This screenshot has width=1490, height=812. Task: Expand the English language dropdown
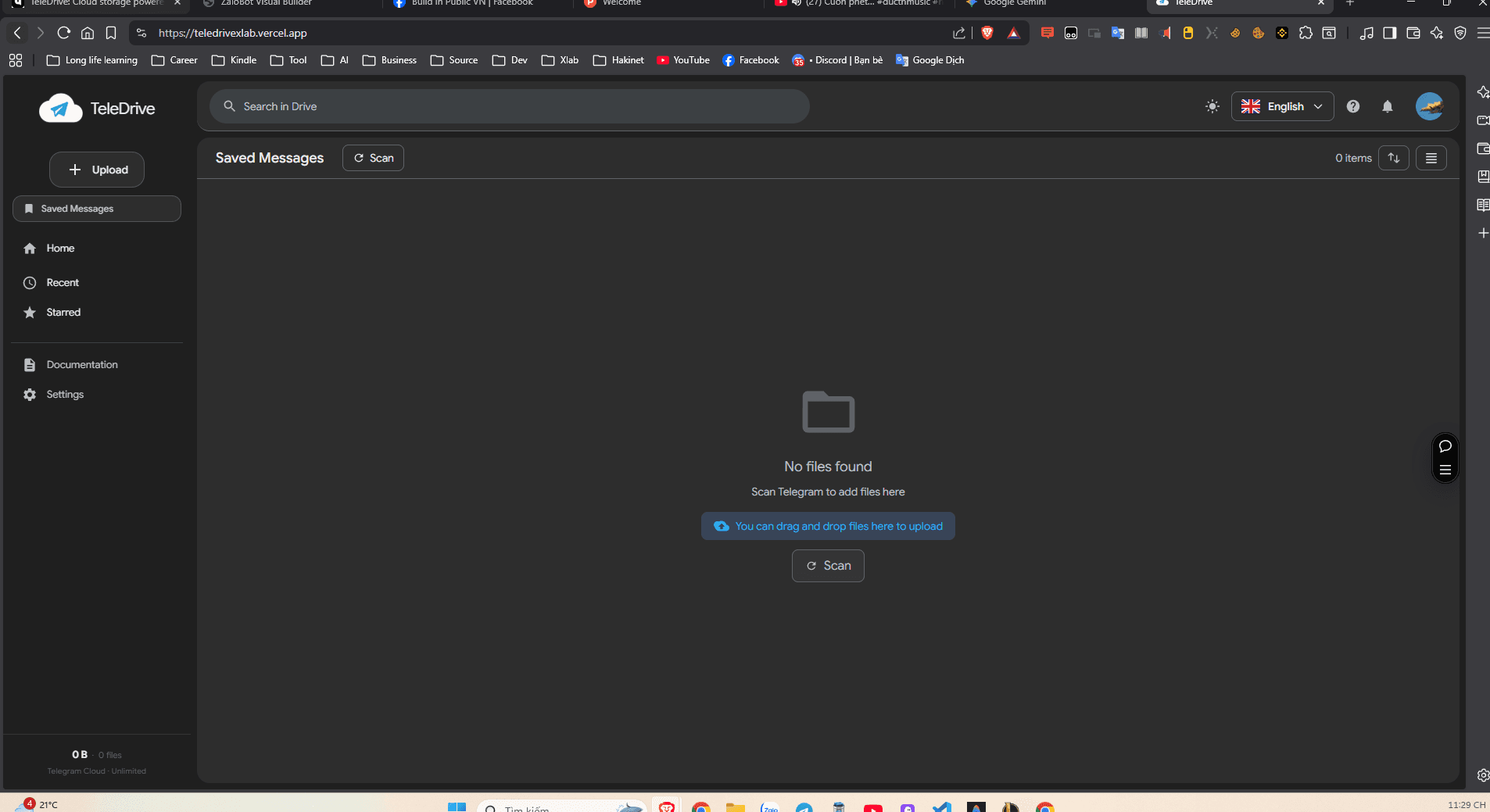pyautogui.click(x=1282, y=106)
